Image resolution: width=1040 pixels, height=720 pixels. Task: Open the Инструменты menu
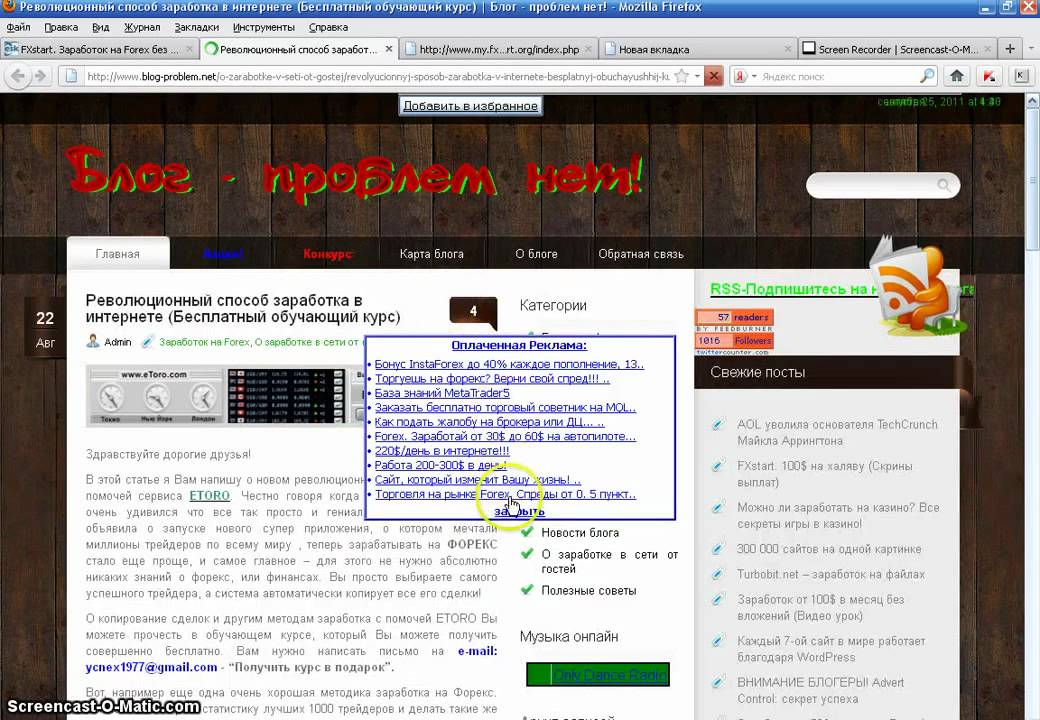pos(264,27)
